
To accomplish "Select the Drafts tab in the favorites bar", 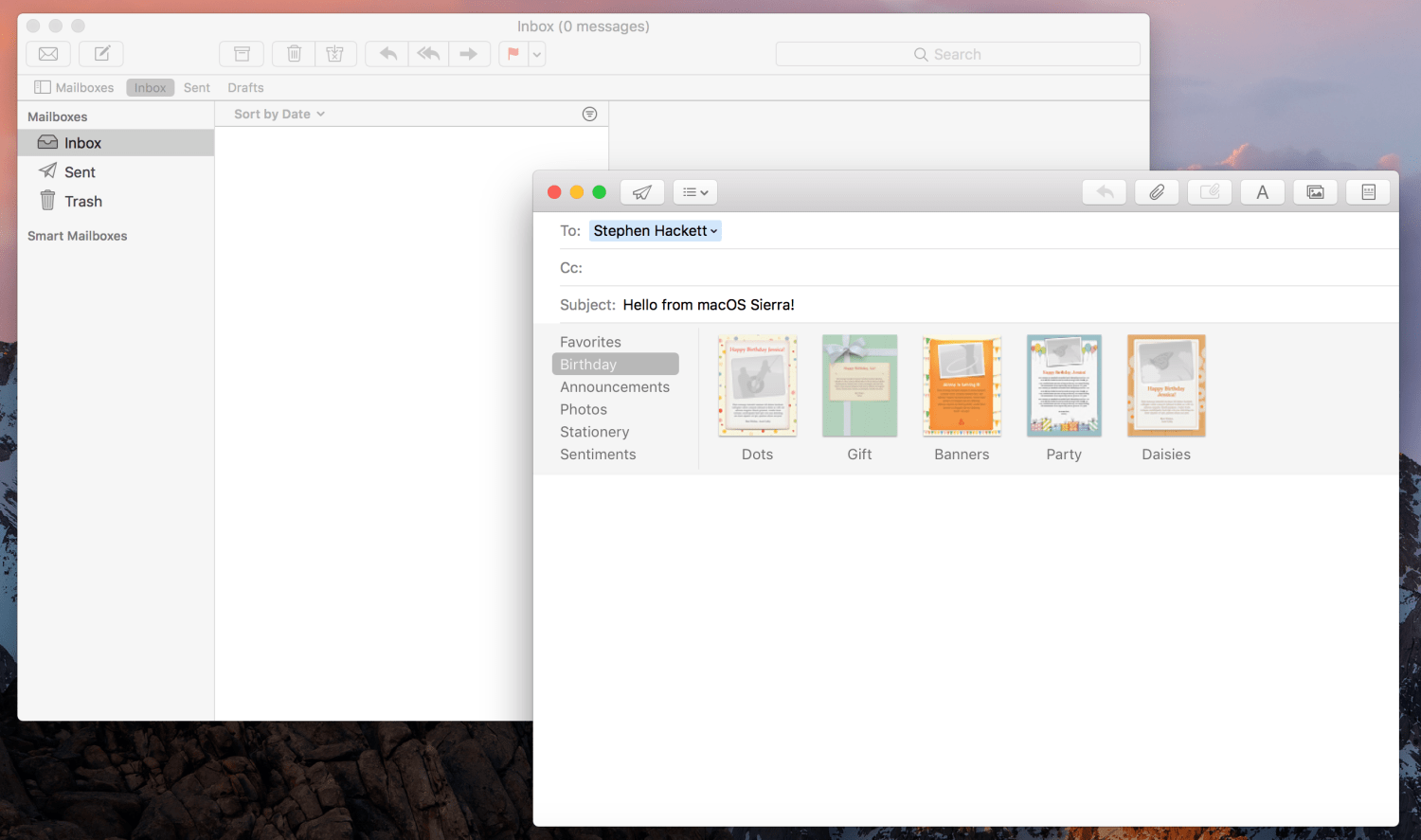I will (245, 87).
